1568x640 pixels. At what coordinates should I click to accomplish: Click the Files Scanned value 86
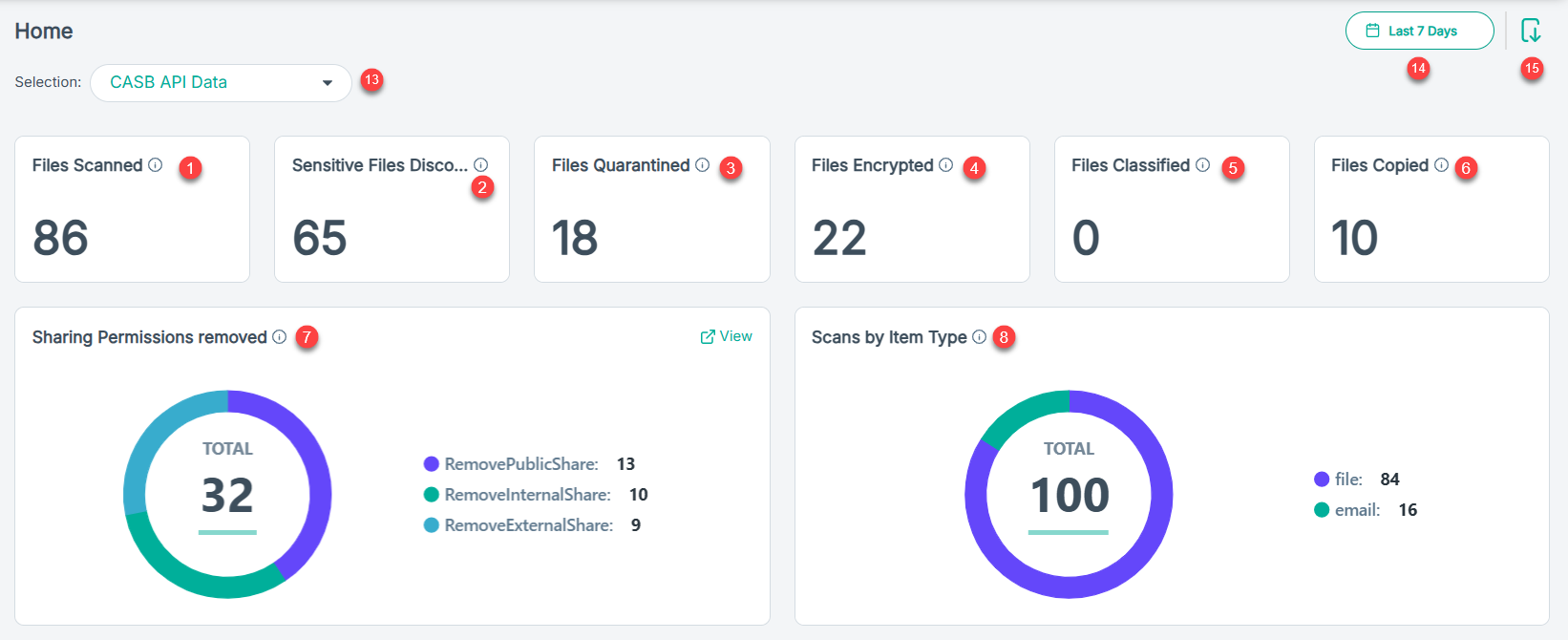pos(60,238)
